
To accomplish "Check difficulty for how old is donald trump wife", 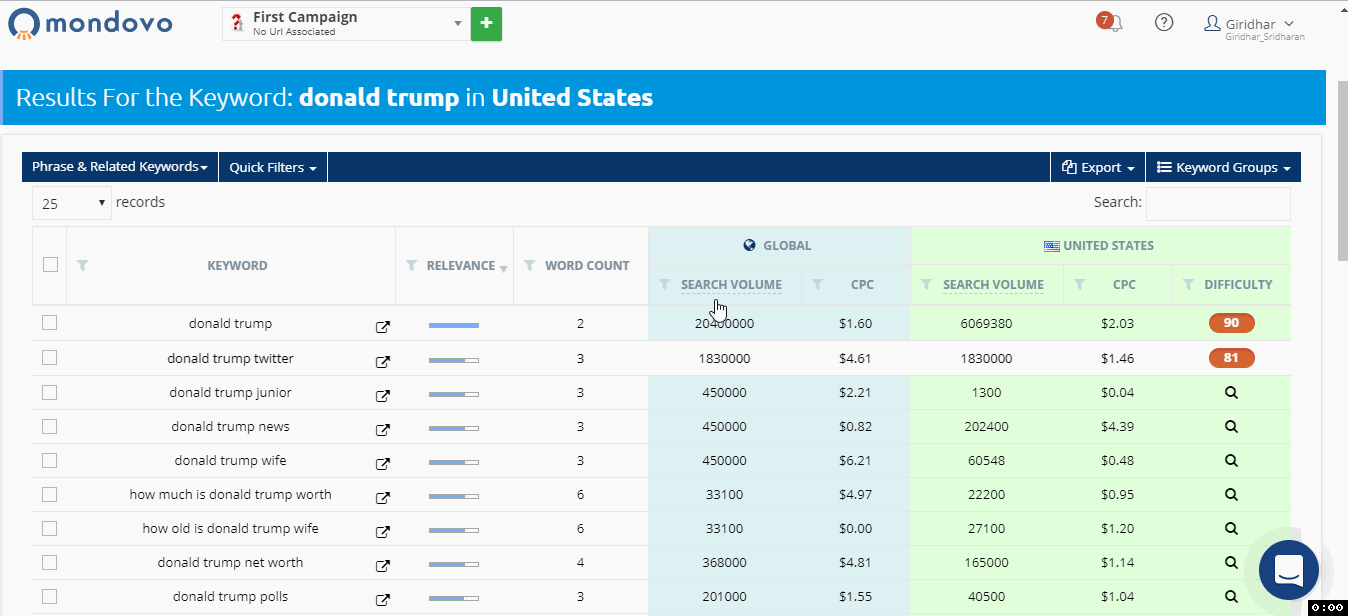I will (1231, 529).
